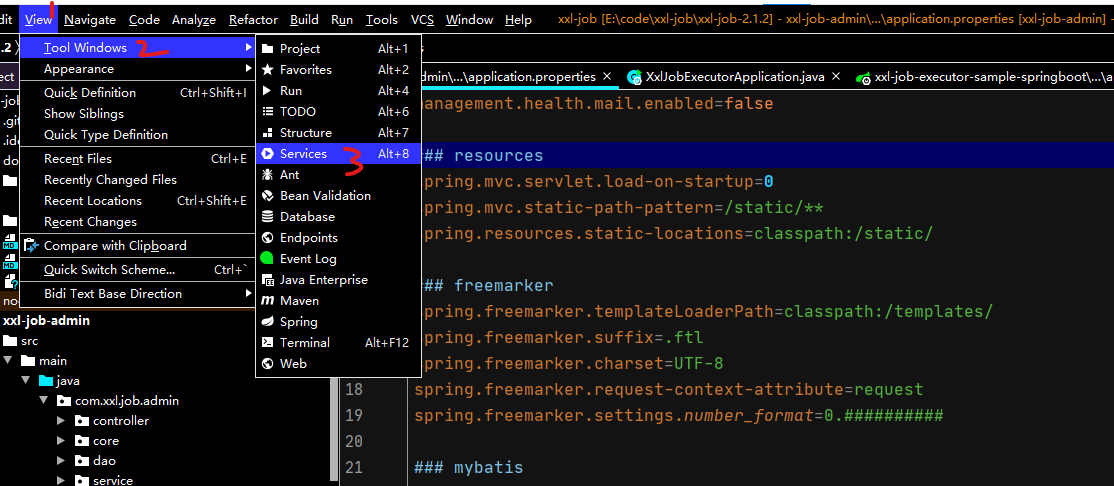
Task: Select Quick Type Definition entry
Action: (x=137, y=134)
